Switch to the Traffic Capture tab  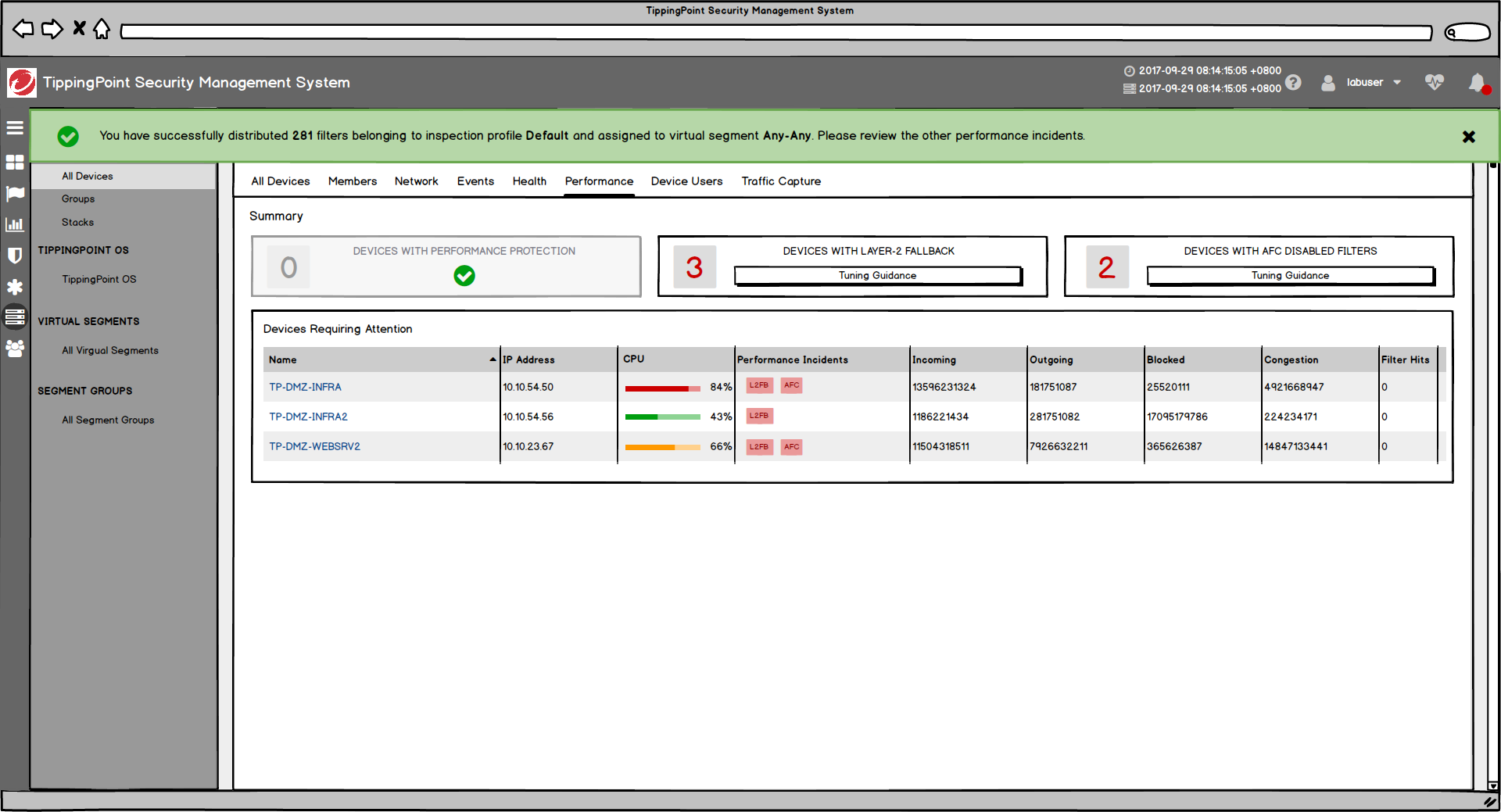coord(782,181)
